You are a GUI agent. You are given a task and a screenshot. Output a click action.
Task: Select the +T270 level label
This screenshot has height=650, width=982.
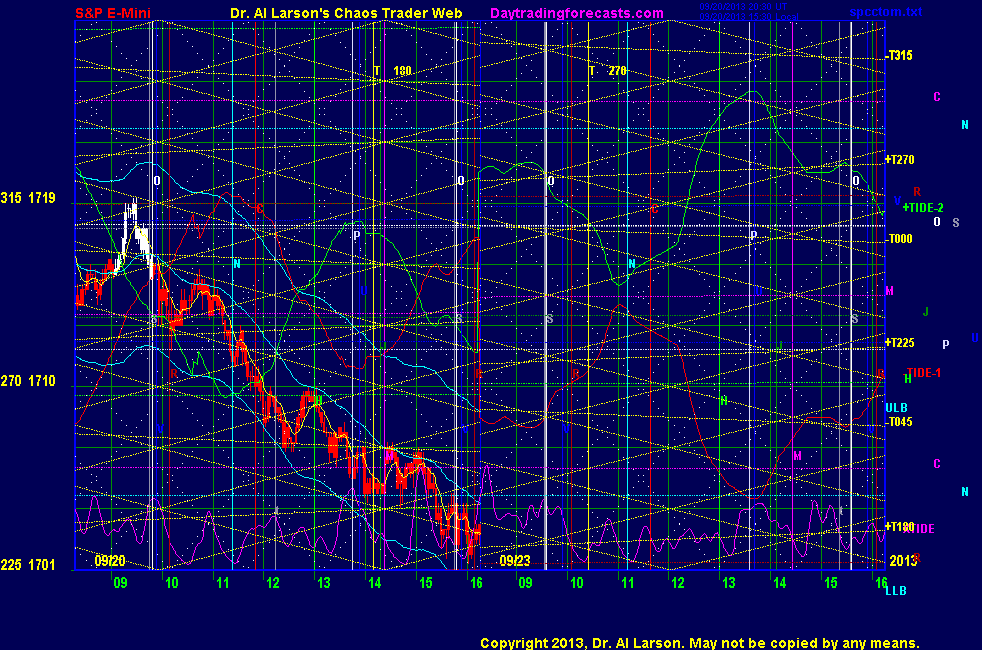point(899,160)
